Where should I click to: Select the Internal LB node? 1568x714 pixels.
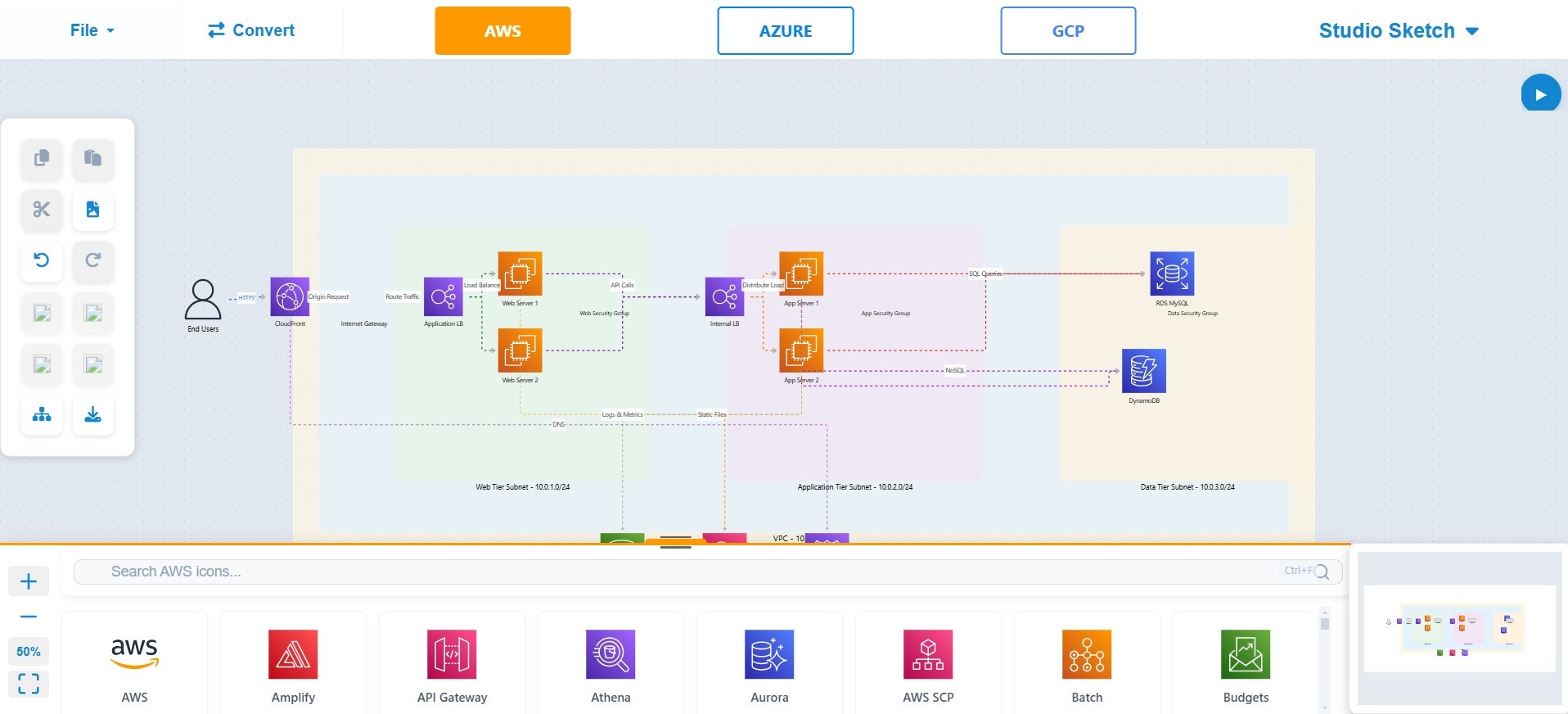coord(724,296)
